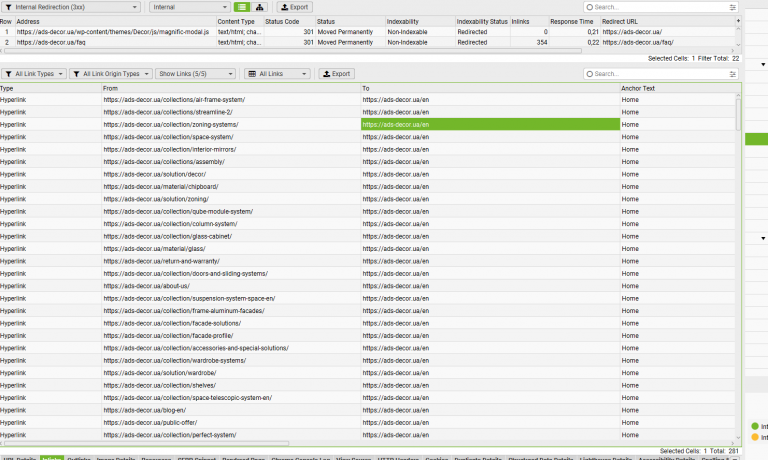Open top search filter options icon
Viewport: 768px width, 460px height.
pos(732,7)
